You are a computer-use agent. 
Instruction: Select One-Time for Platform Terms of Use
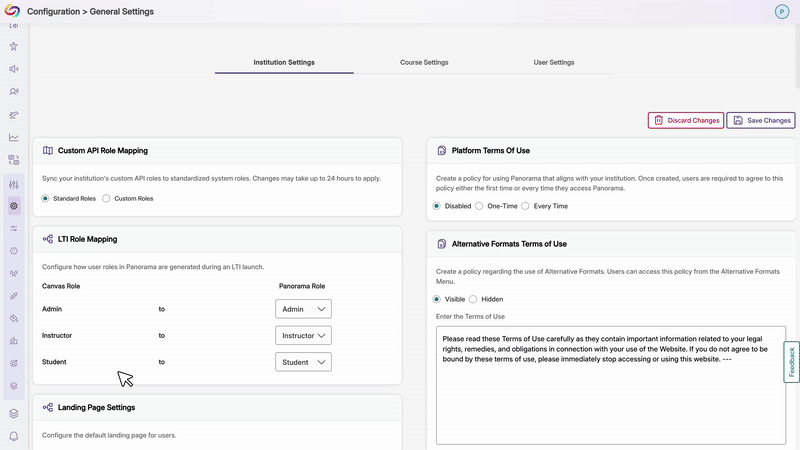(x=479, y=206)
